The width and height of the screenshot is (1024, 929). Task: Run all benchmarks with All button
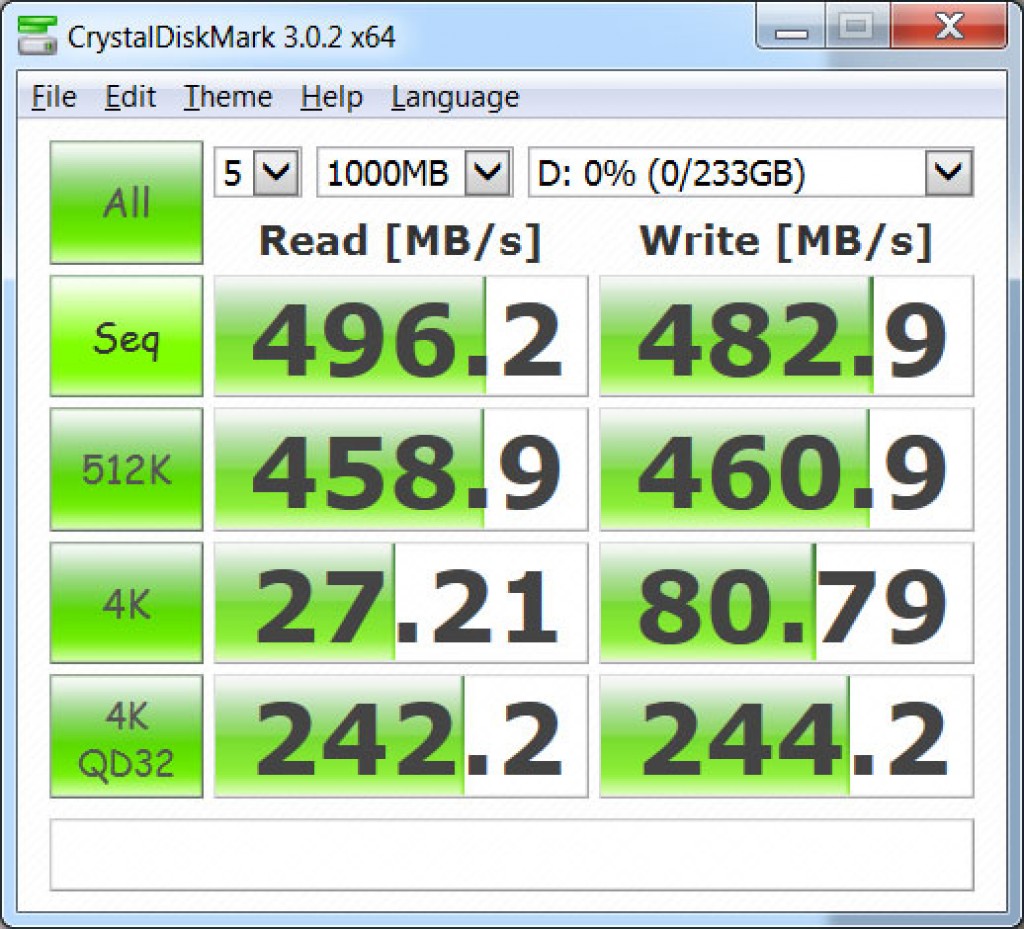coord(127,202)
